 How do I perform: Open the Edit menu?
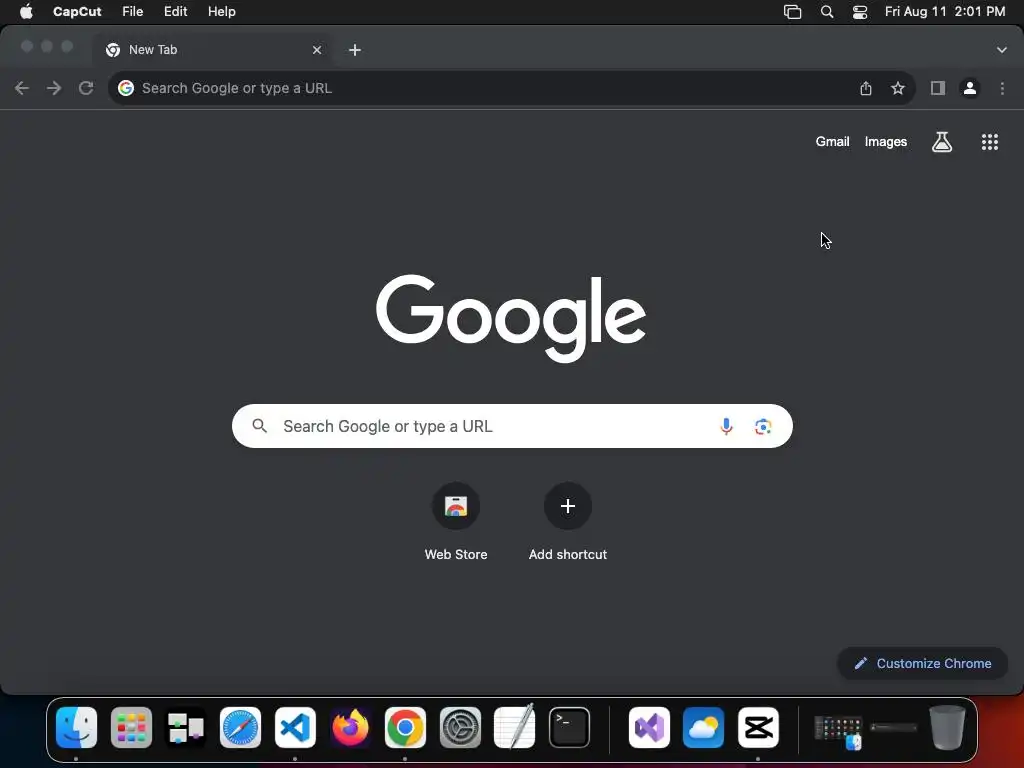click(175, 12)
